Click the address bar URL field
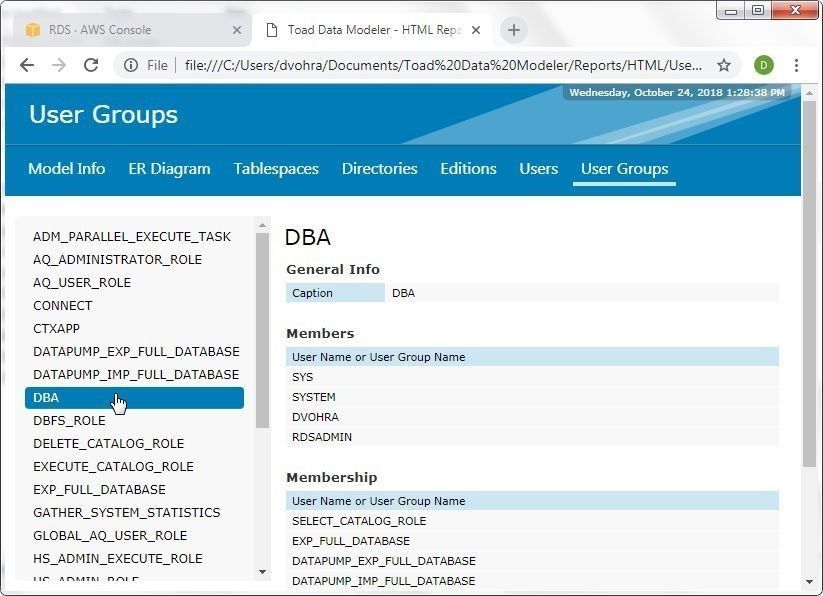823x596 pixels. (443, 65)
